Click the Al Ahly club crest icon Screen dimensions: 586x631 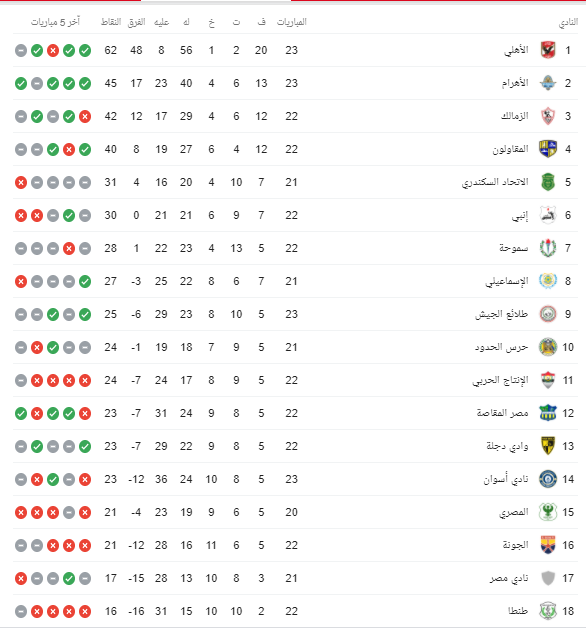(548, 50)
